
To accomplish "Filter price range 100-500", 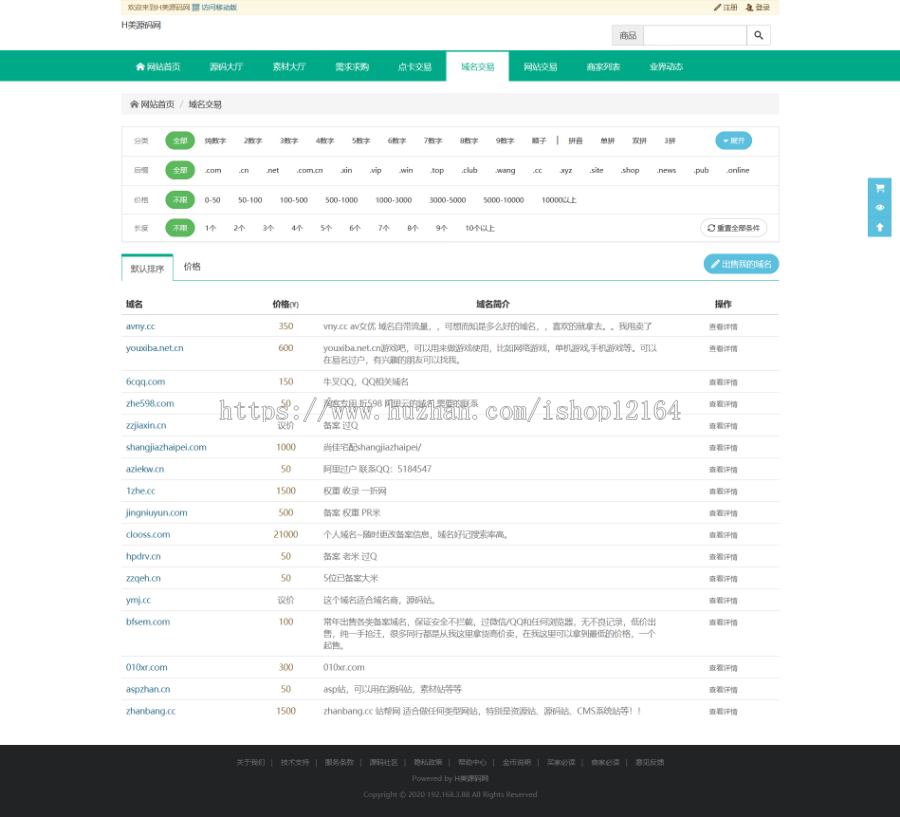I will 293,200.
